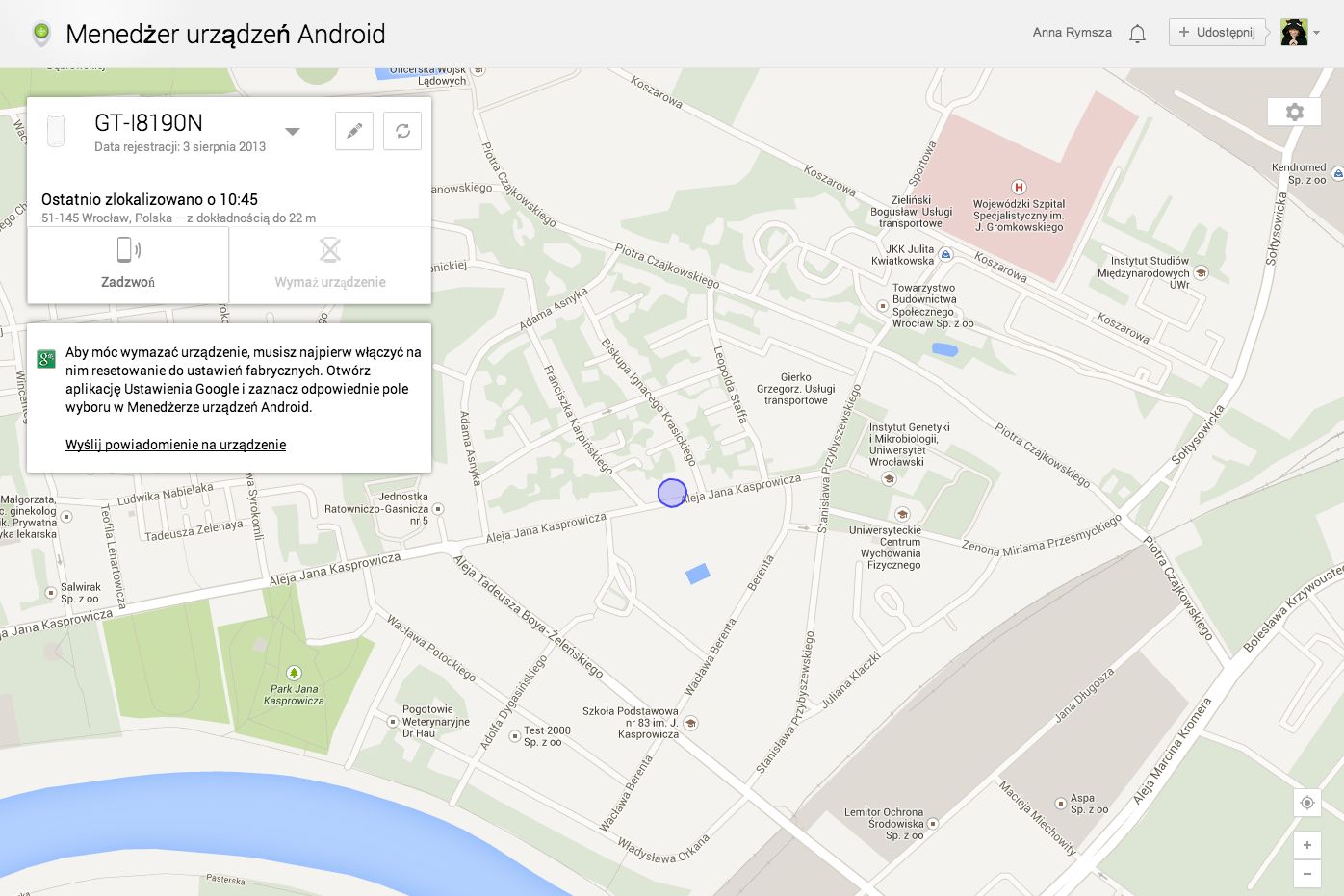The image size is (1344, 896).
Task: Click the Uniwersyteckie Centrum Wychowania Fizycznego icon
Action: click(902, 514)
